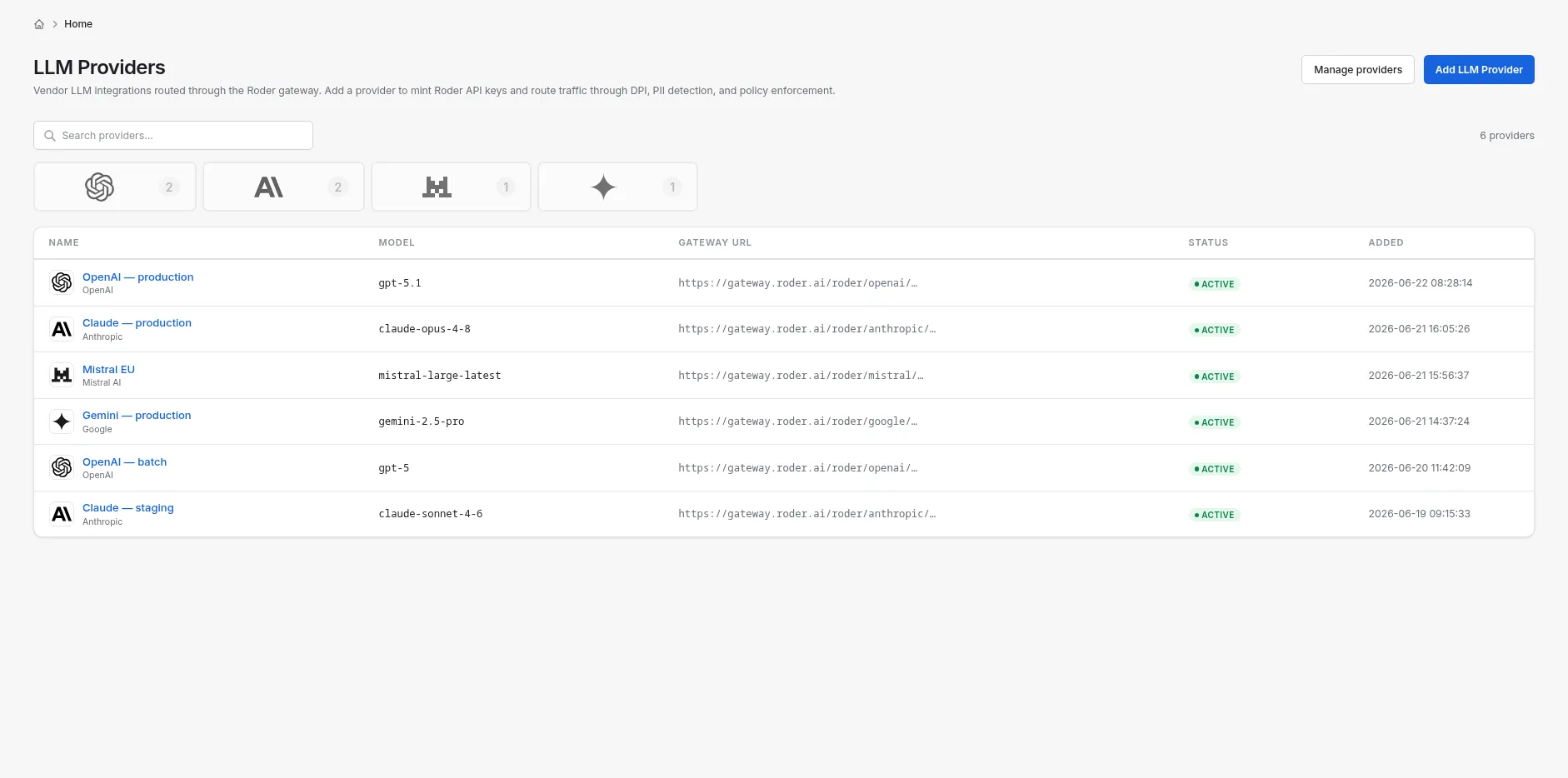Select the claude-sonnet-4-6 model cell

(x=431, y=514)
